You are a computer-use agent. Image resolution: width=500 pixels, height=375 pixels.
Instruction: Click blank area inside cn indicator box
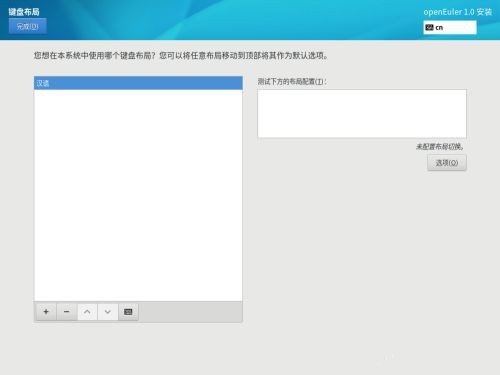pyautogui.click(x=460, y=27)
